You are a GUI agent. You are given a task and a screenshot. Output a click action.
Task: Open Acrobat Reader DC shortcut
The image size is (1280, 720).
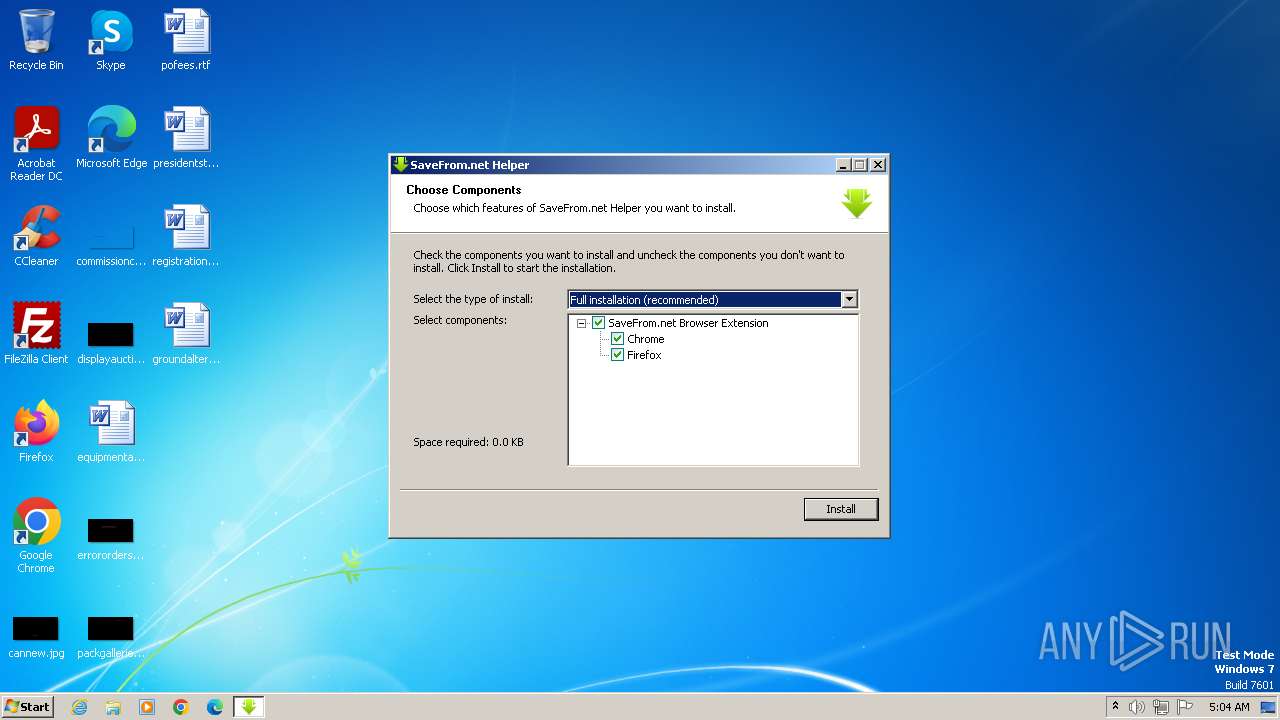[x=36, y=143]
